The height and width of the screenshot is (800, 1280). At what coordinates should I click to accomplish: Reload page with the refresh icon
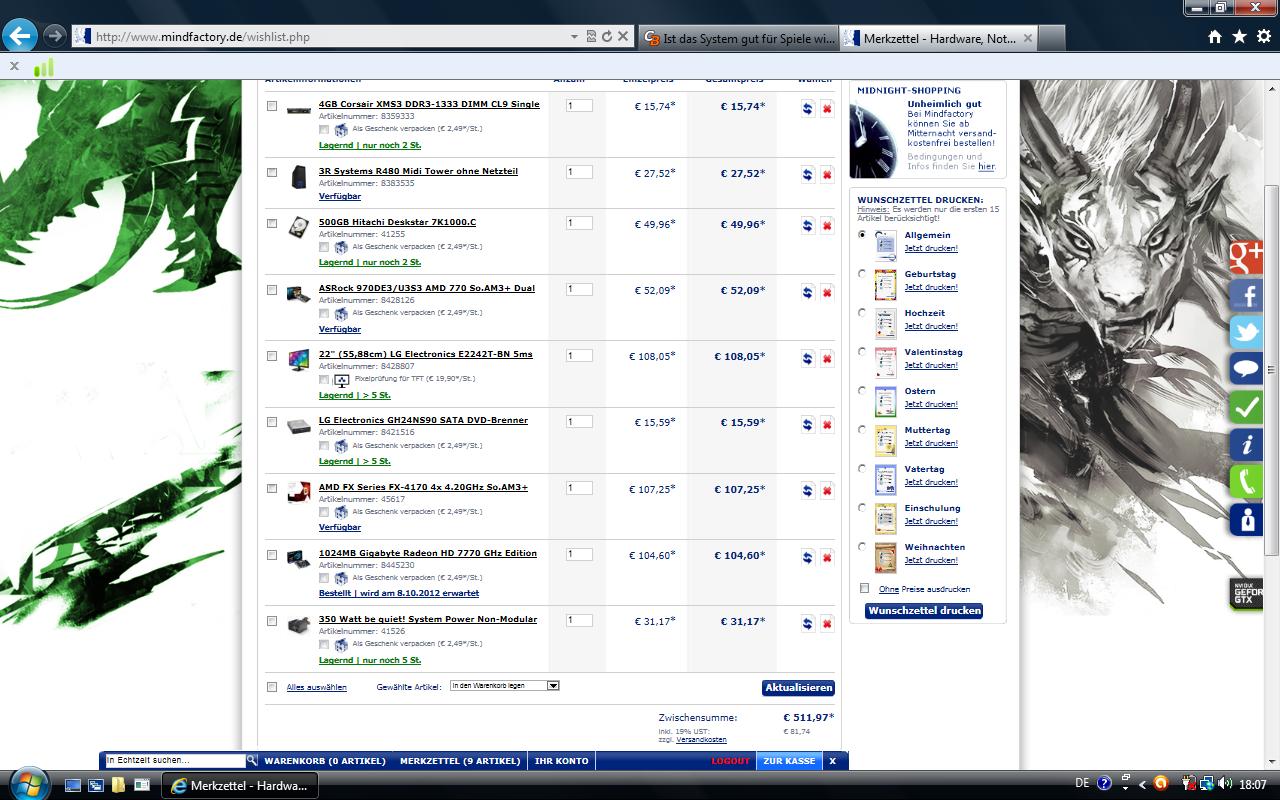[x=606, y=36]
